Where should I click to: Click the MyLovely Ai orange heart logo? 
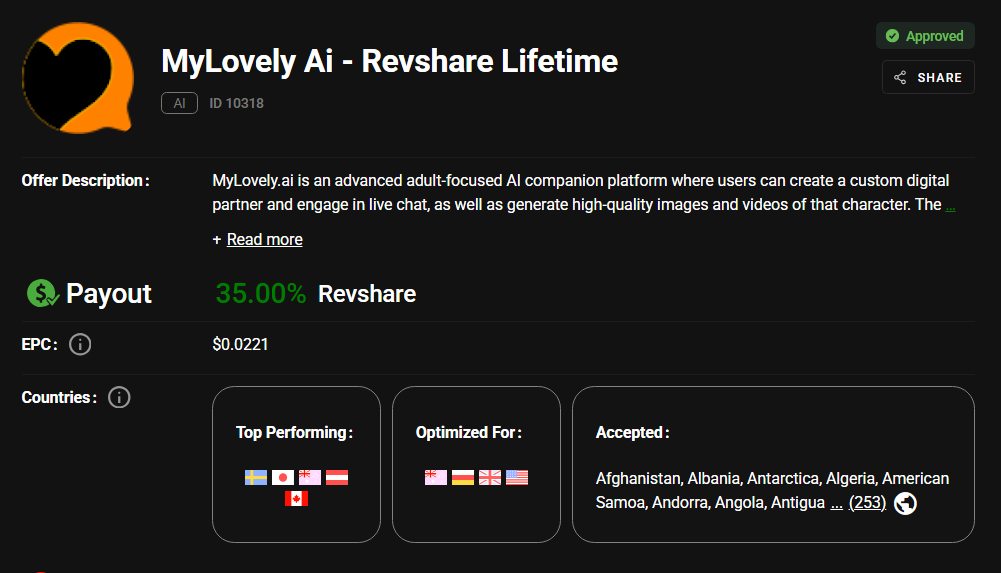78,78
